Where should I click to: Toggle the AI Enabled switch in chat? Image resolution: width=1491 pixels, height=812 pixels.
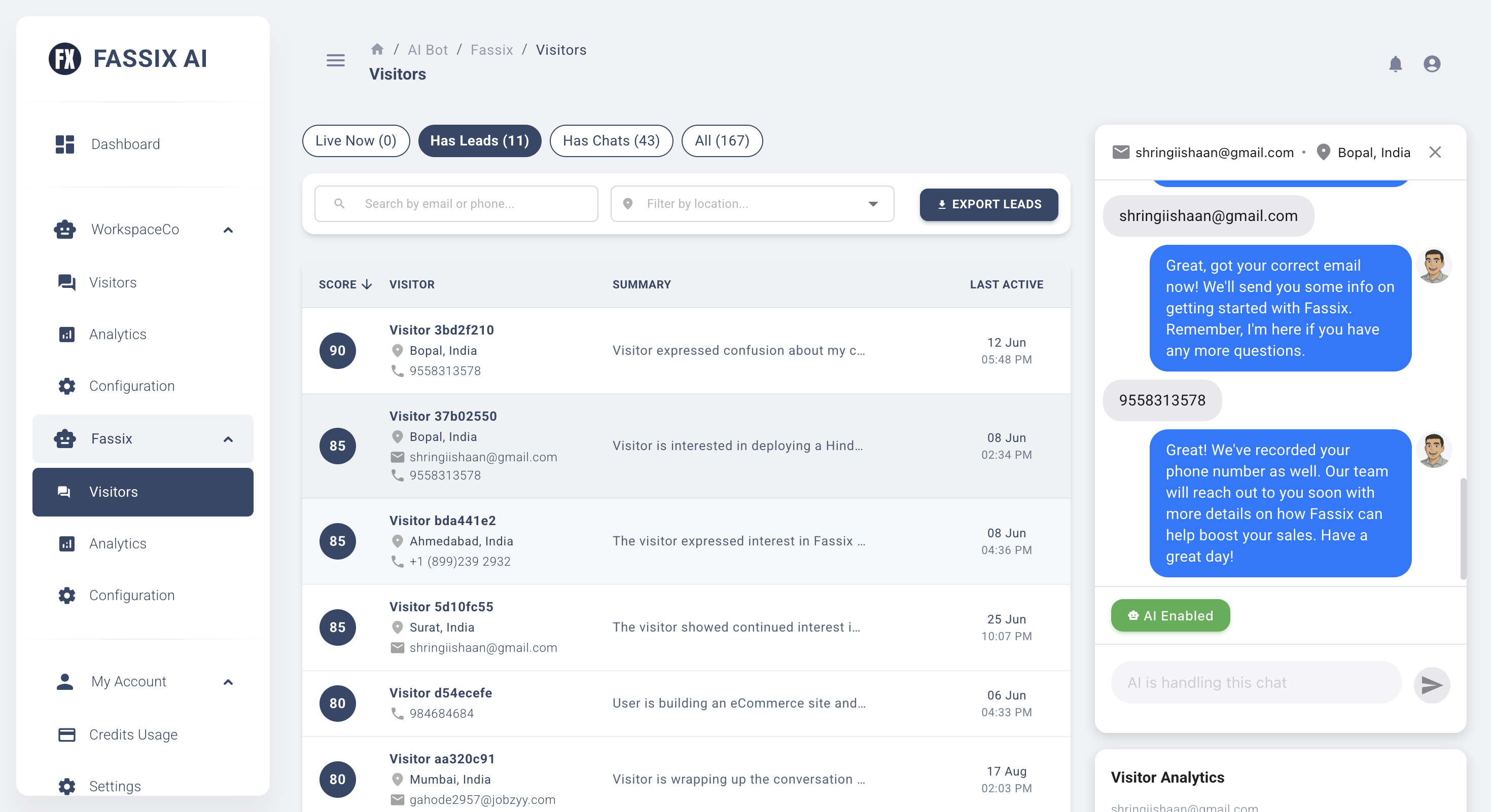click(x=1170, y=615)
